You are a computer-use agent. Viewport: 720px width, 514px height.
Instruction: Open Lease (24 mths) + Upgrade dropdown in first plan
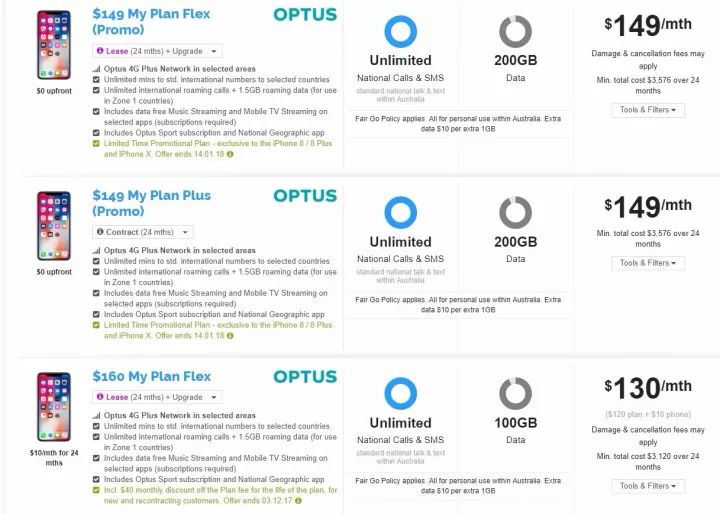point(157,51)
